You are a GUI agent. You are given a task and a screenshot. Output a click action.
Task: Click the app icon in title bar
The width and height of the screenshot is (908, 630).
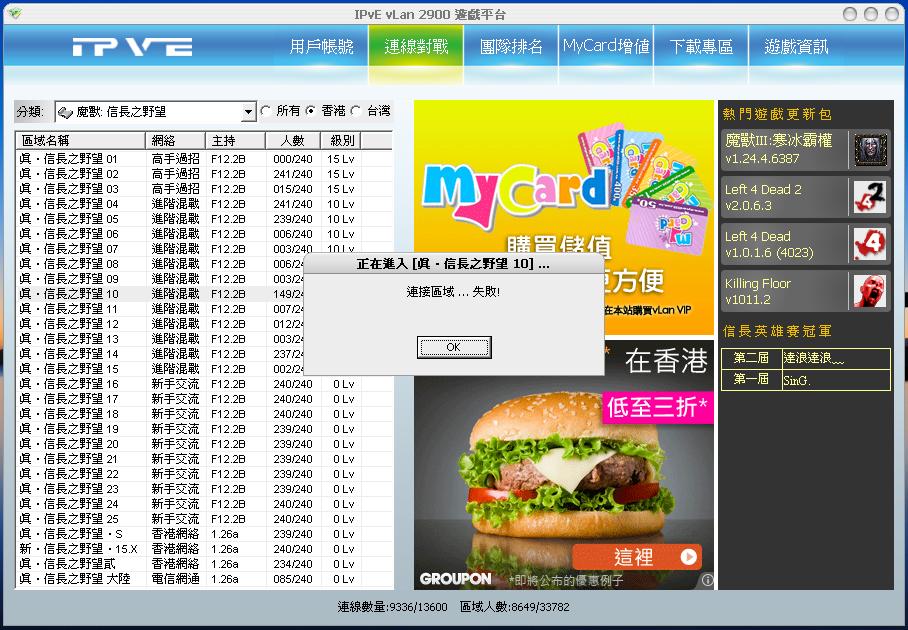click(x=15, y=13)
